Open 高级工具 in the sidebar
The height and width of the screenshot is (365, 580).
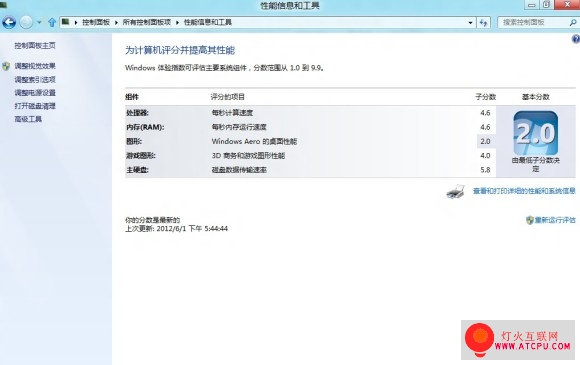tap(28, 119)
